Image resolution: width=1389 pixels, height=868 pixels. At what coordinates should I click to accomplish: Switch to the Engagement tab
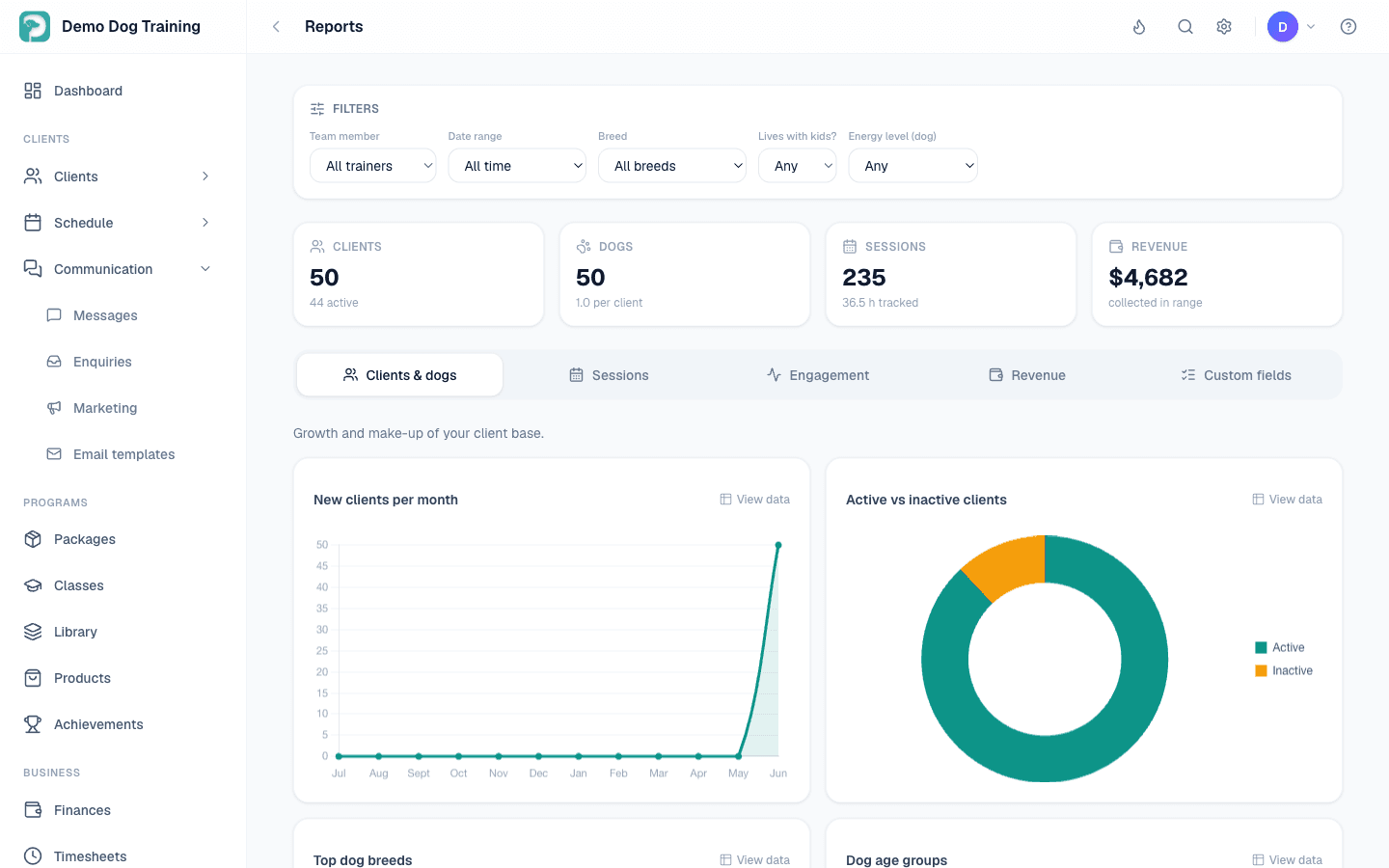[818, 375]
